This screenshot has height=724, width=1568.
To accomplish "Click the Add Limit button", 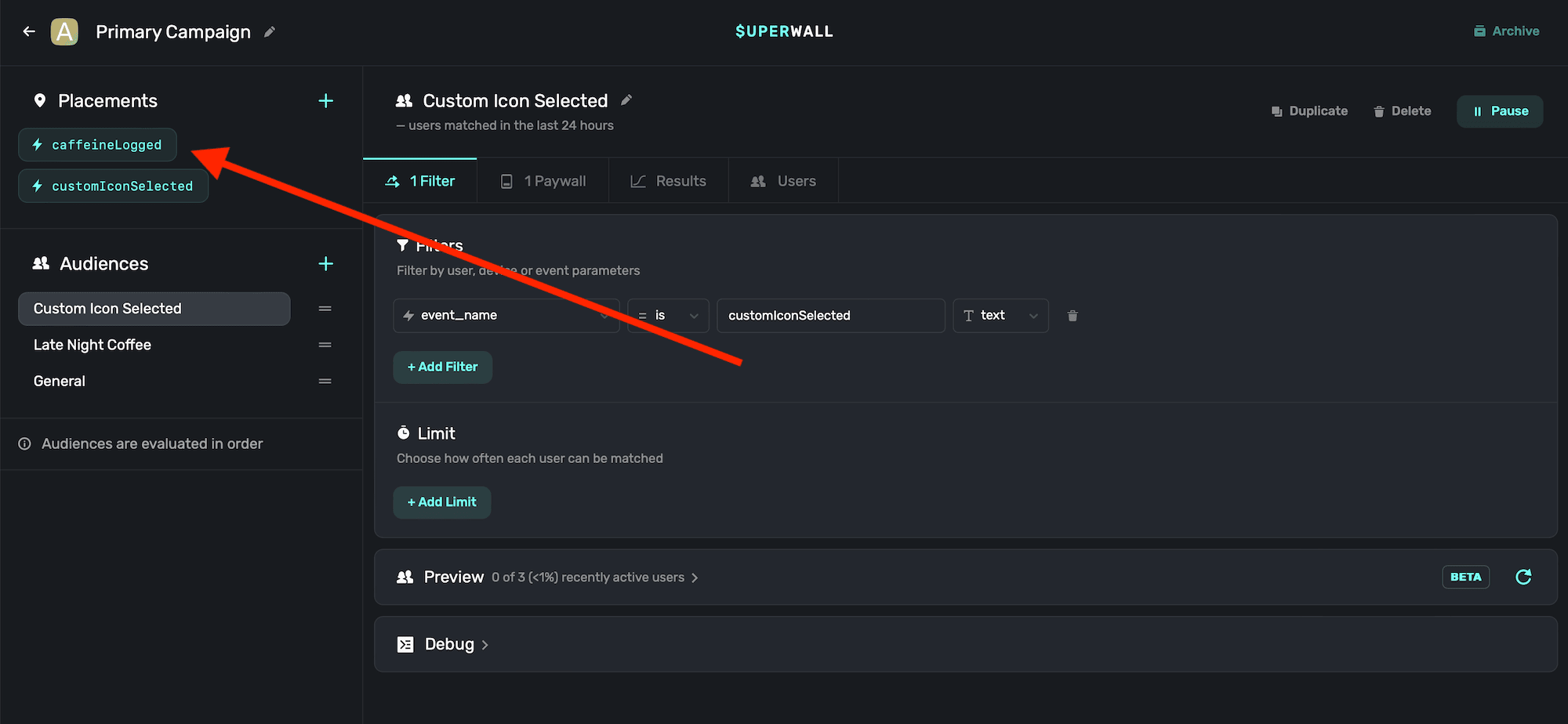I will click(x=441, y=502).
